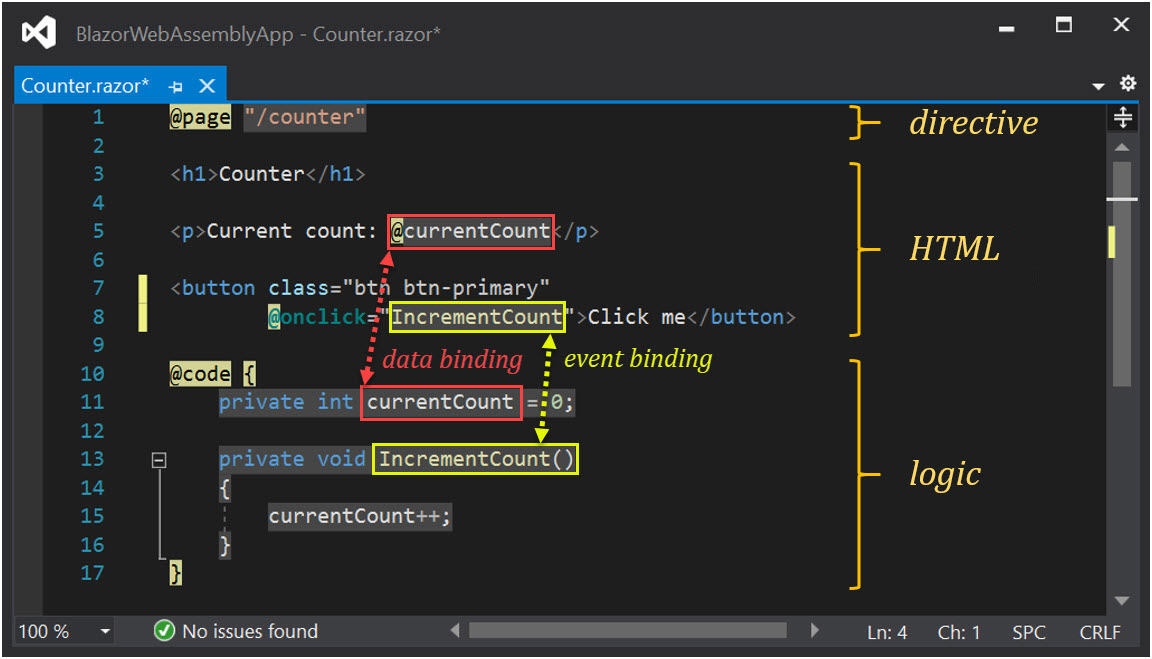Image resolution: width=1152 pixels, height=659 pixels.
Task: Close the Counter.razor tab
Action: coord(206,86)
